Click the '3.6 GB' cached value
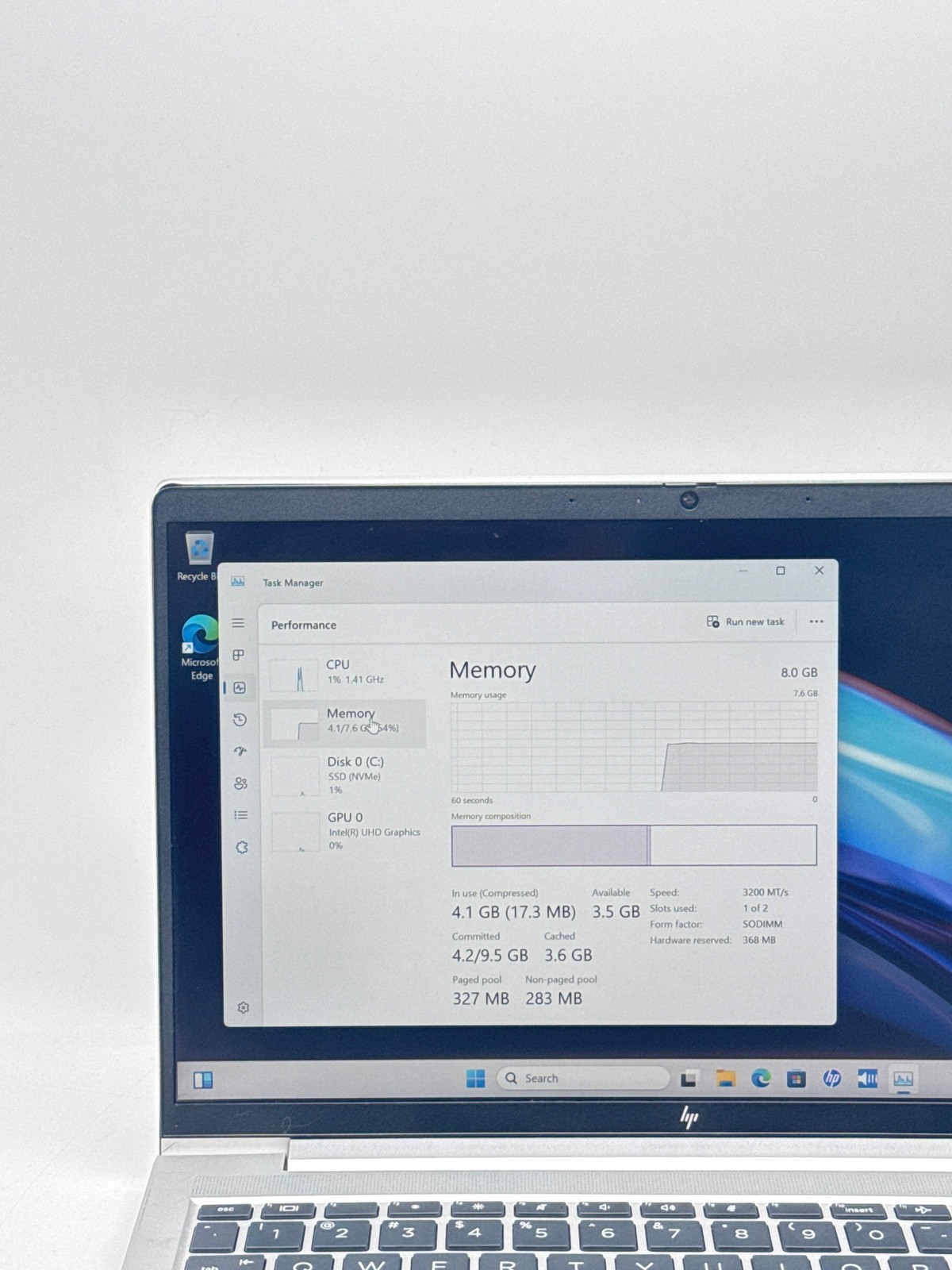This screenshot has width=952, height=1270. pos(568,955)
